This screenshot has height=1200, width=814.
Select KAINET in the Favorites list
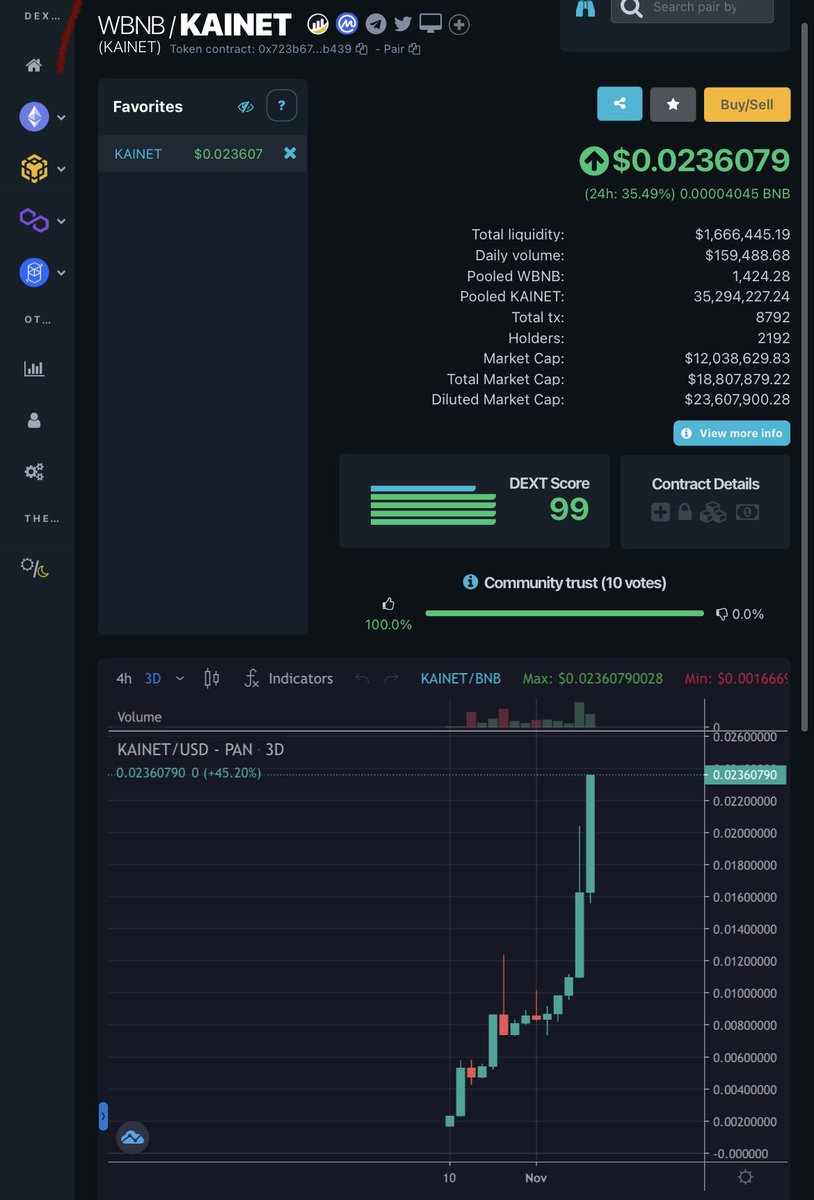click(x=138, y=154)
